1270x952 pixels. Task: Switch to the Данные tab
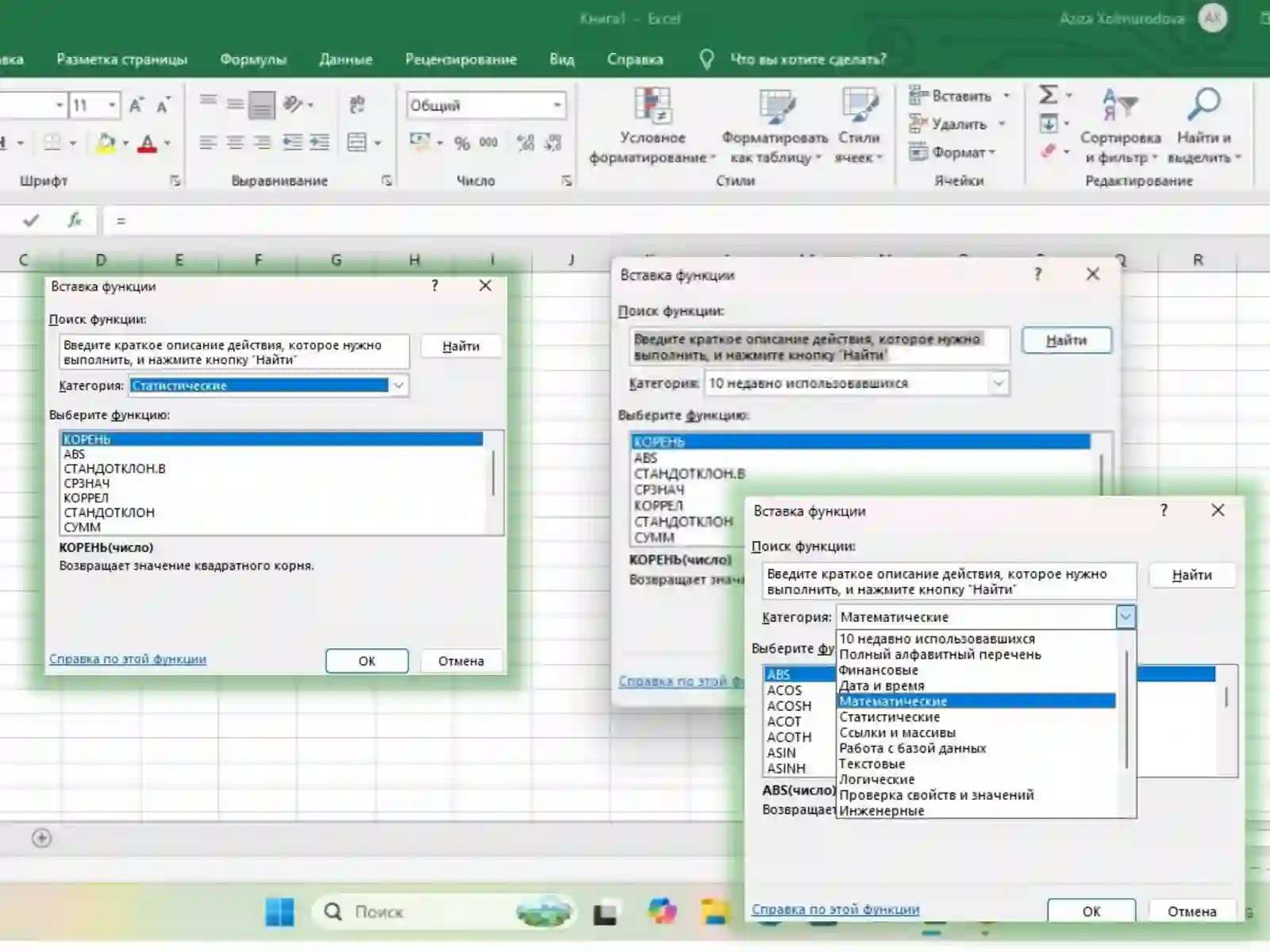tap(345, 59)
